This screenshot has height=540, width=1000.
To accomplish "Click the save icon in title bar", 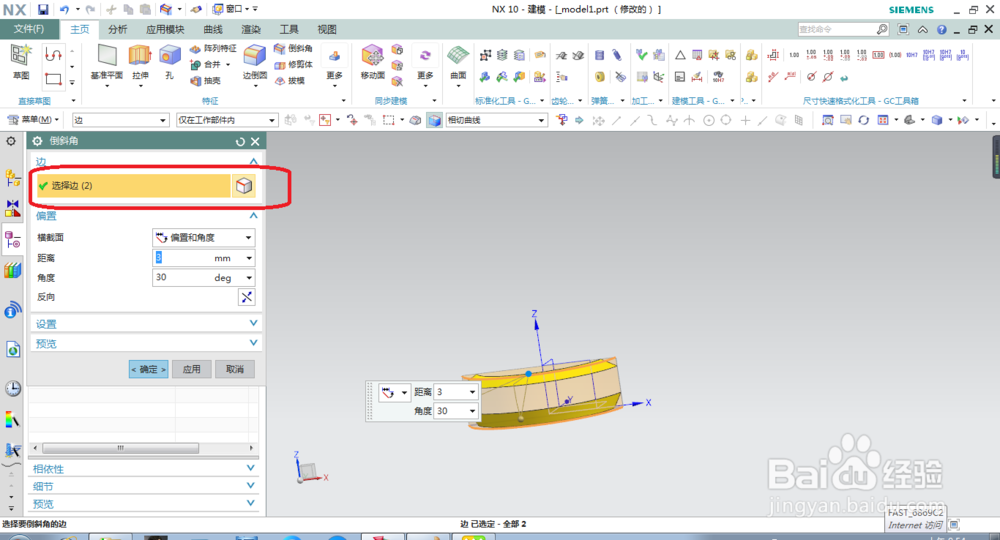I will click(43, 10).
